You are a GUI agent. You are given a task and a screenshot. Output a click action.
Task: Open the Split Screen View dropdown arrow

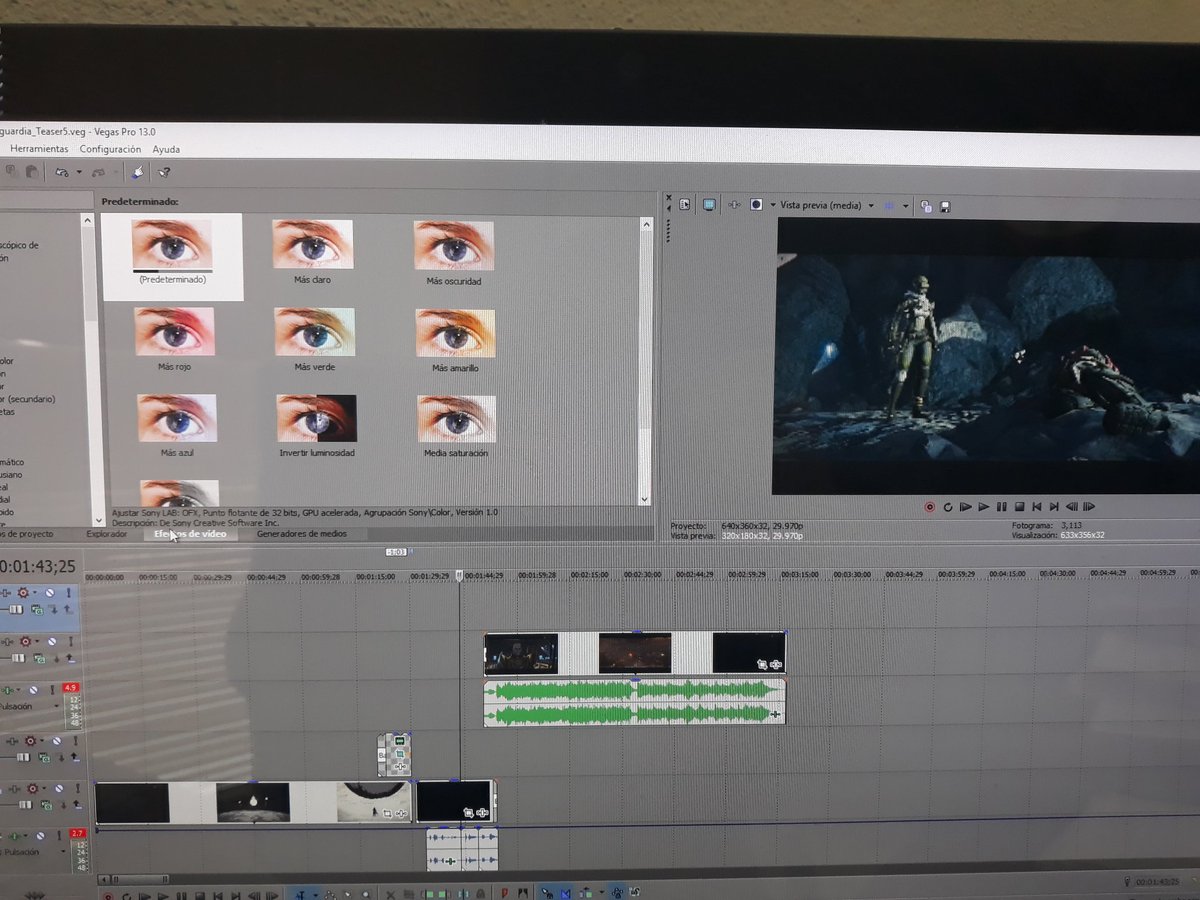coord(772,205)
